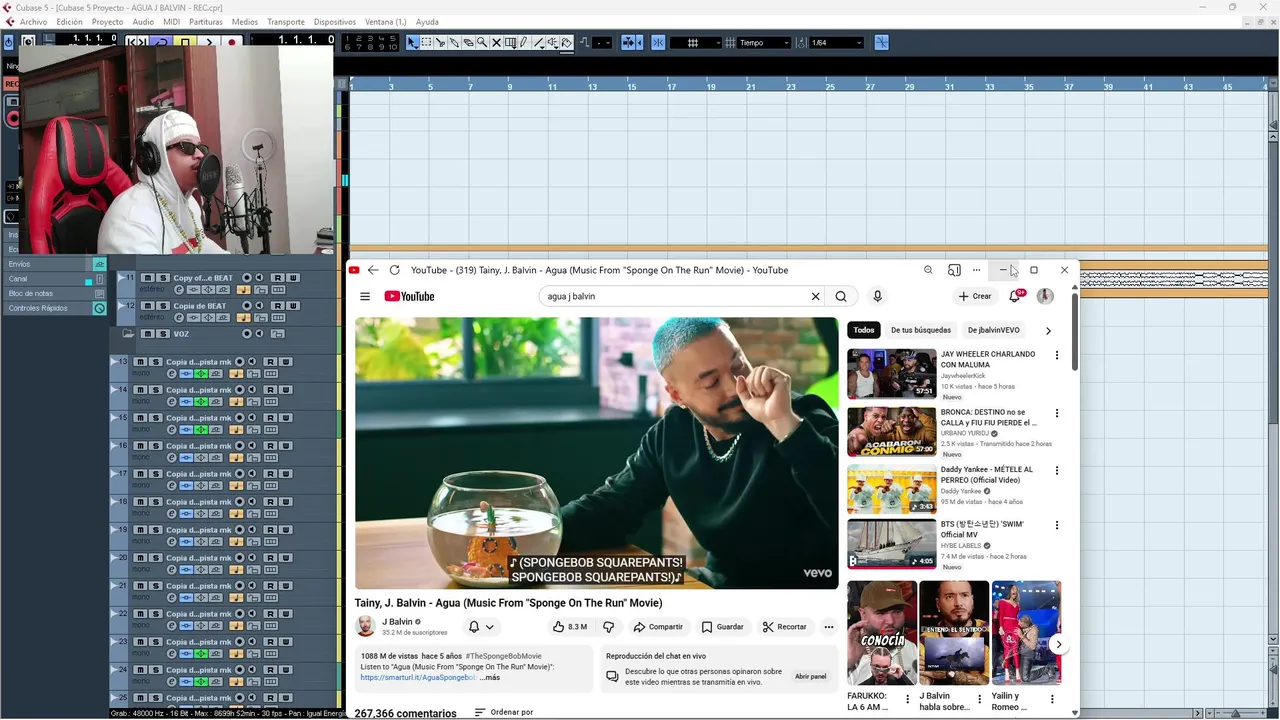Solo track 12 Copia de BEAT
Viewport: 1280px width, 720px height.
click(163, 306)
